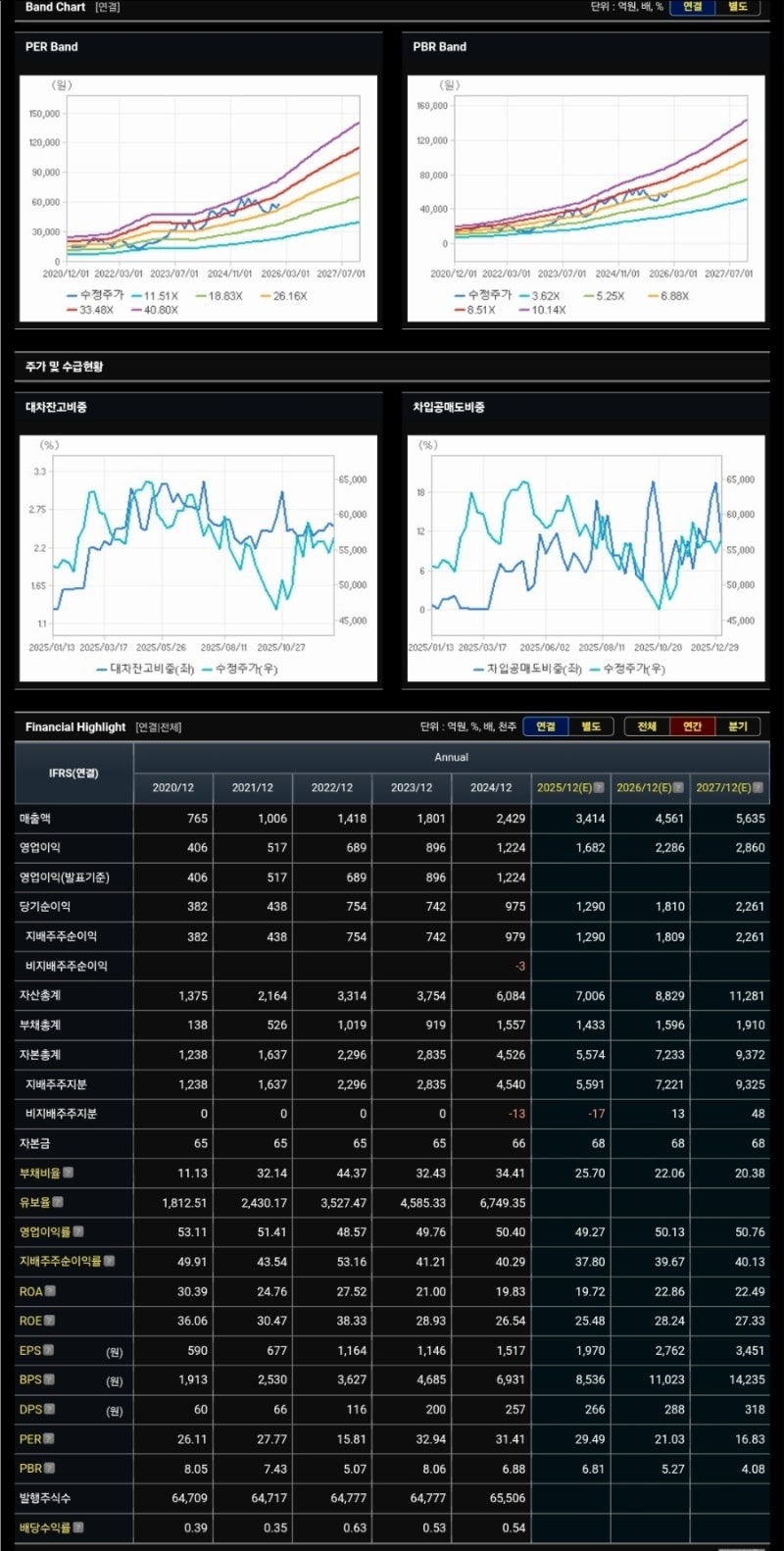Click the 자산총계 row label

[40, 995]
